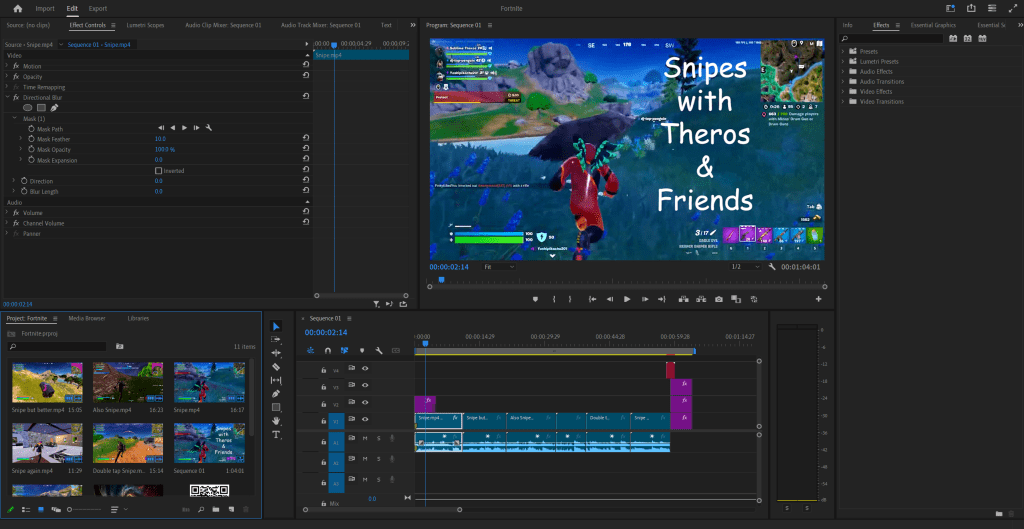Switch to Import workspace tab
Image resolution: width=1024 pixels, height=529 pixels.
click(x=45, y=8)
